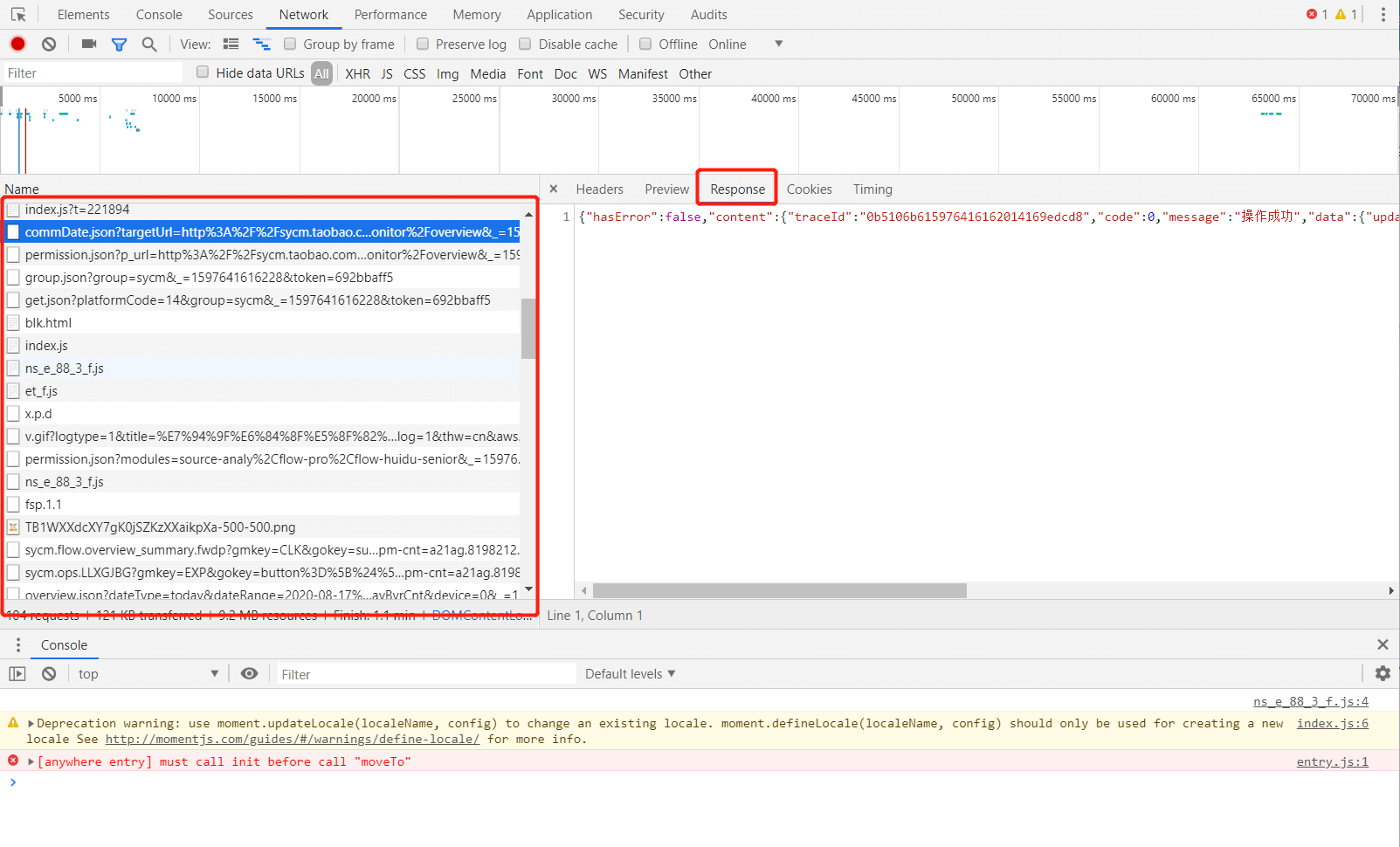Viewport: 1400px width, 847px height.
Task: Select the group.json request row
Action: pos(262,277)
